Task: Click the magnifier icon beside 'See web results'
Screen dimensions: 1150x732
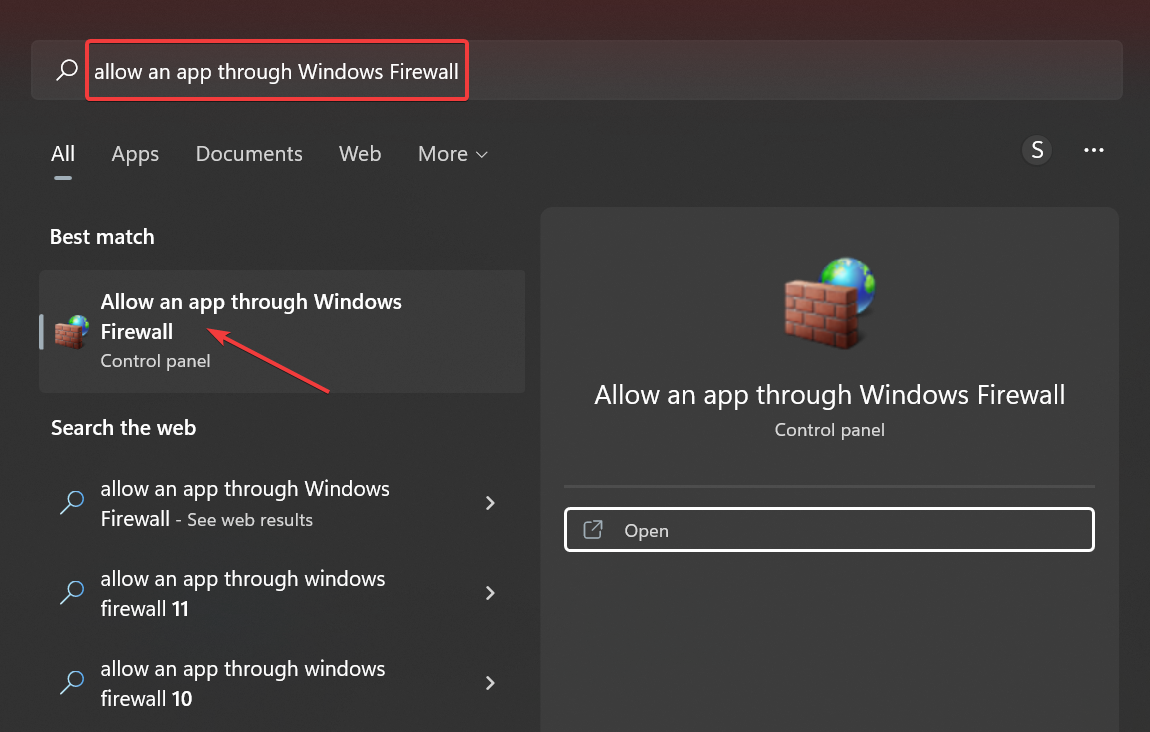Action: (x=72, y=502)
